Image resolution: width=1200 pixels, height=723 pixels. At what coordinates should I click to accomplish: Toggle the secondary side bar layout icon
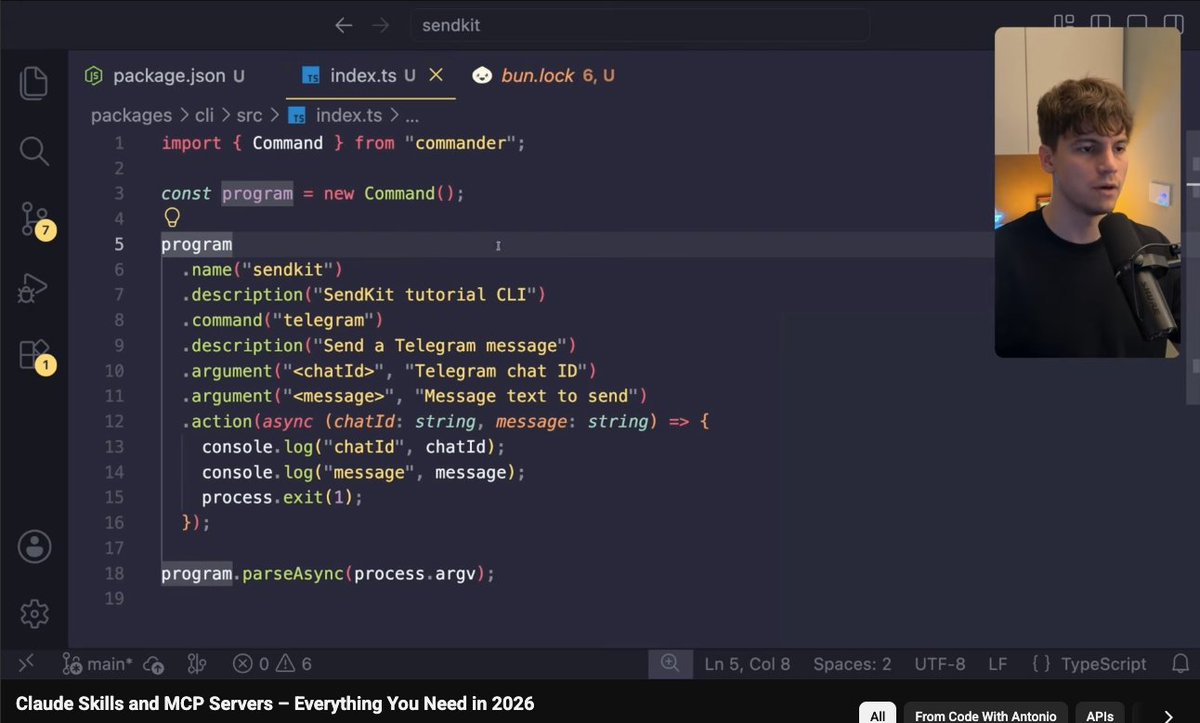pos(1175,24)
